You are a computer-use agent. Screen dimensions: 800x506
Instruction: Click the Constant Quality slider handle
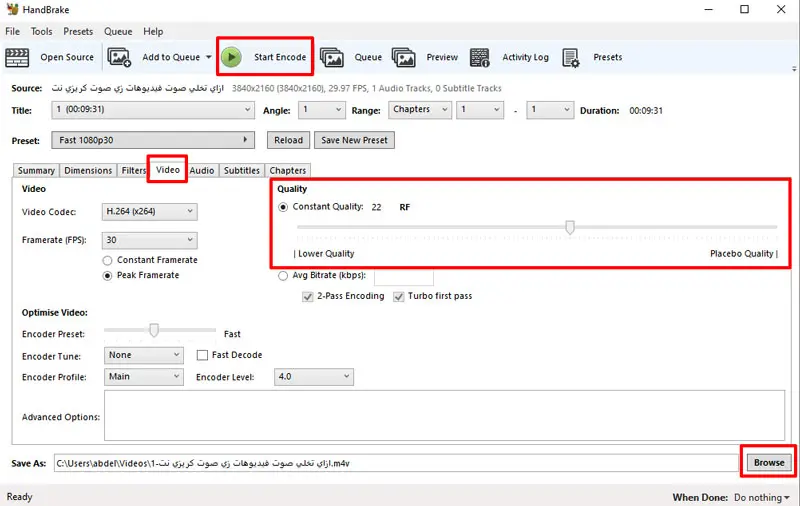click(570, 227)
